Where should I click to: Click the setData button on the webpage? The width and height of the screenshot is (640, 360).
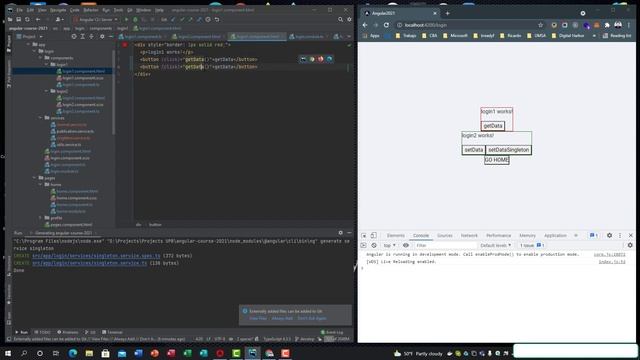tap(473, 150)
